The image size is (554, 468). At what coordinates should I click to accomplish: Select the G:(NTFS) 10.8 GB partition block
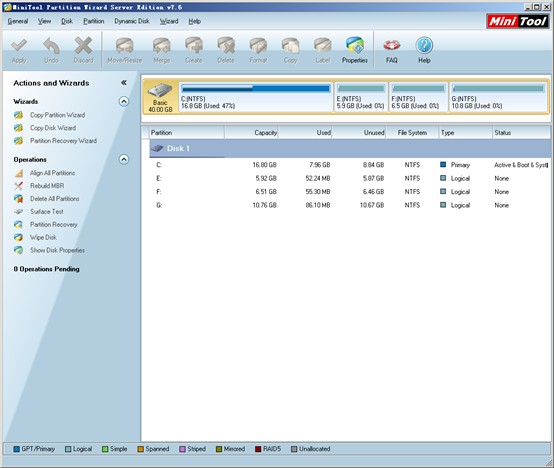[x=498, y=97]
